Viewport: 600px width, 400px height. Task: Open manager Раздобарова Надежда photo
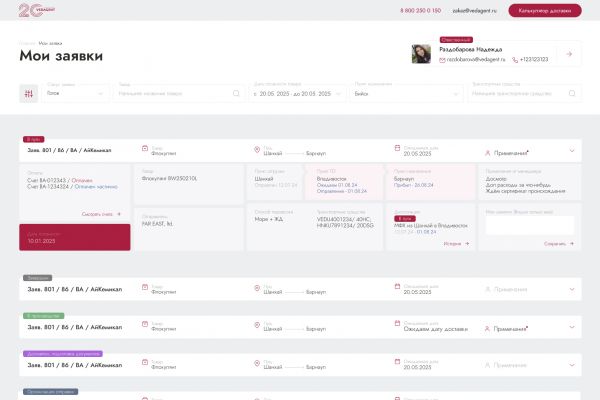point(421,54)
